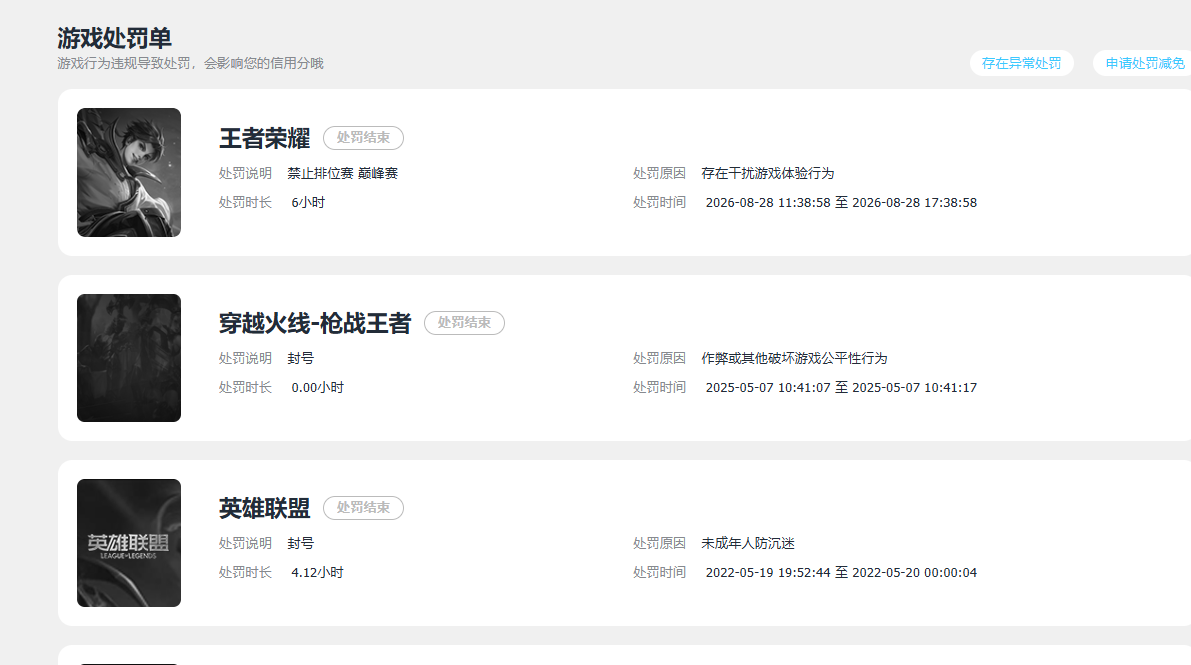Open the 申请处罚减免 button
1191x665 pixels.
pos(1144,63)
